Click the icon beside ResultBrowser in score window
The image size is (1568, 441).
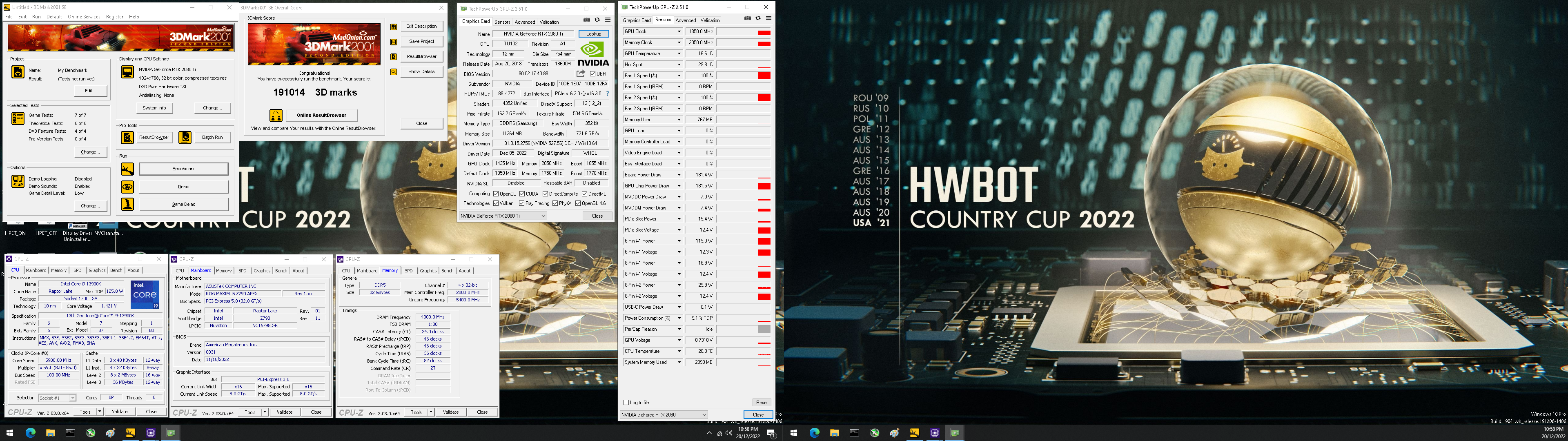tap(394, 57)
